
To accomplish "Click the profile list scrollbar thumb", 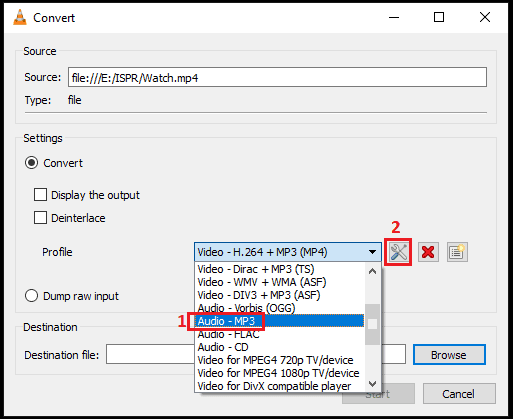I will coord(373,324).
